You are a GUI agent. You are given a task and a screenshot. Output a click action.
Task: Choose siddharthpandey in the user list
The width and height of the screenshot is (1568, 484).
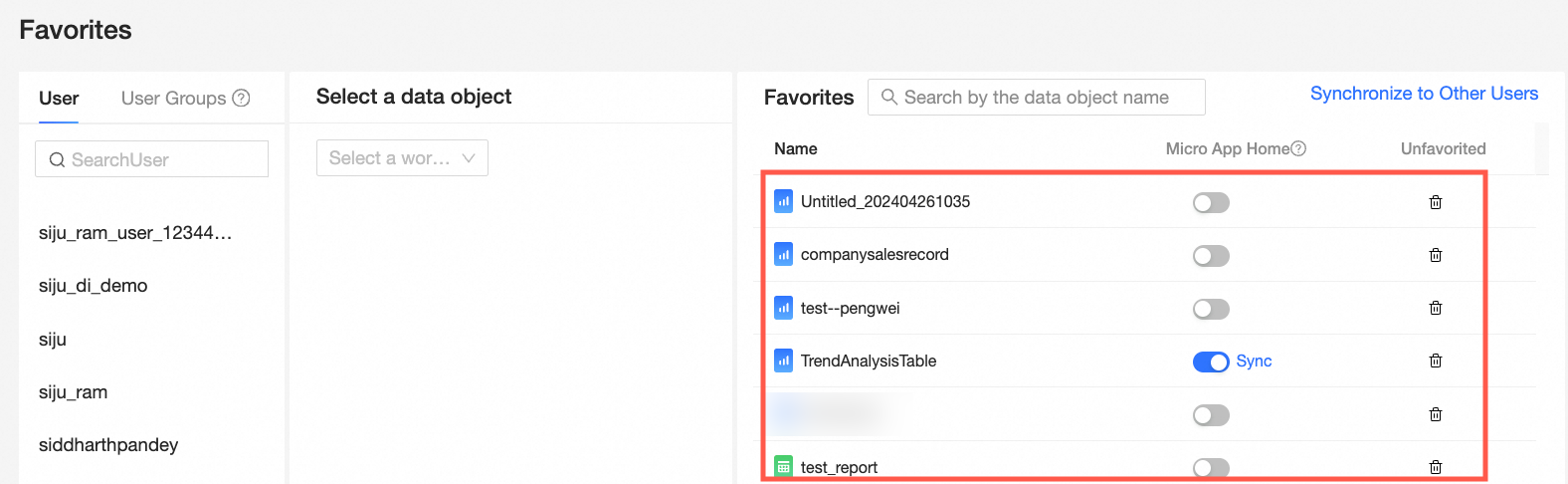(x=108, y=445)
